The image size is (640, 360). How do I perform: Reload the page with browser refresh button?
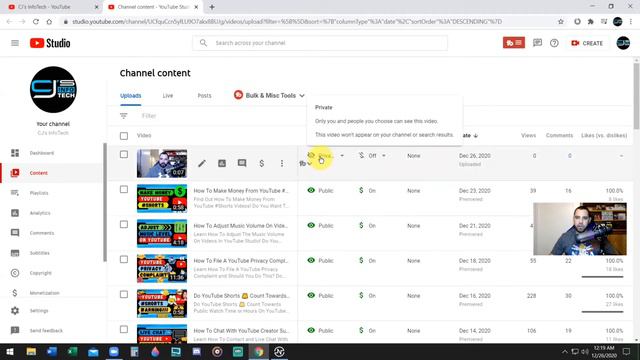click(36, 22)
